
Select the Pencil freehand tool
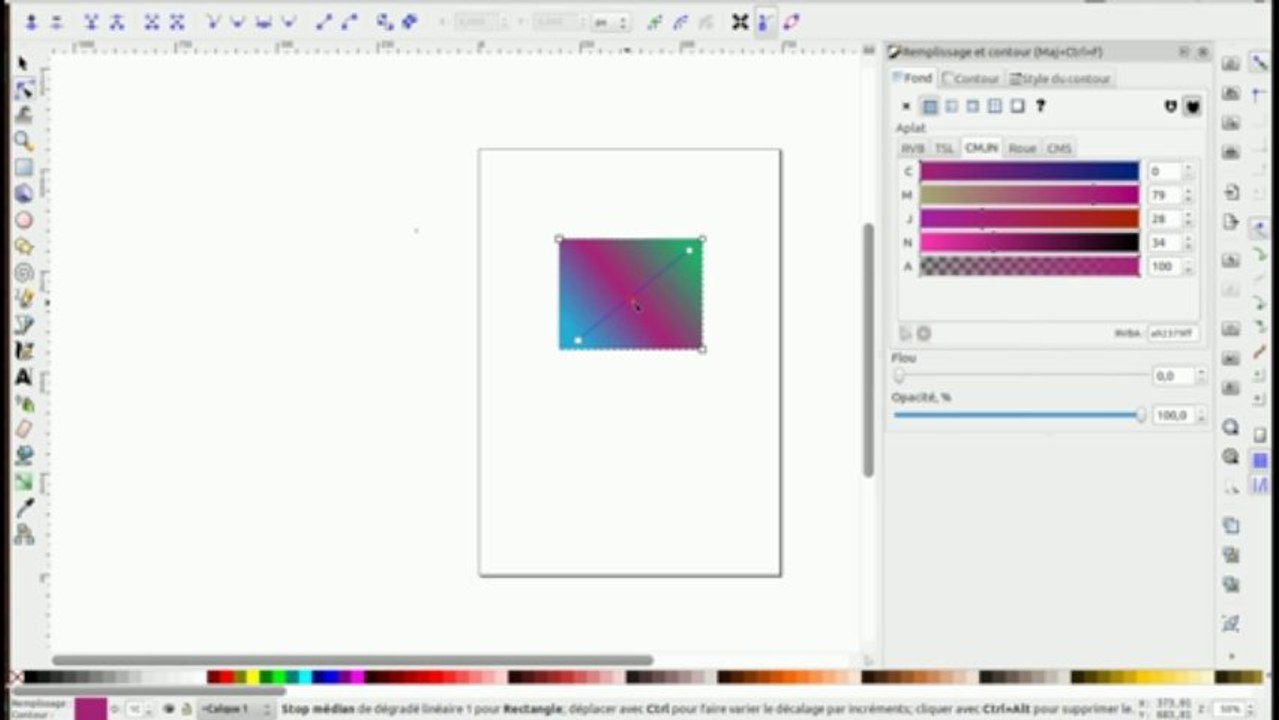(x=24, y=298)
